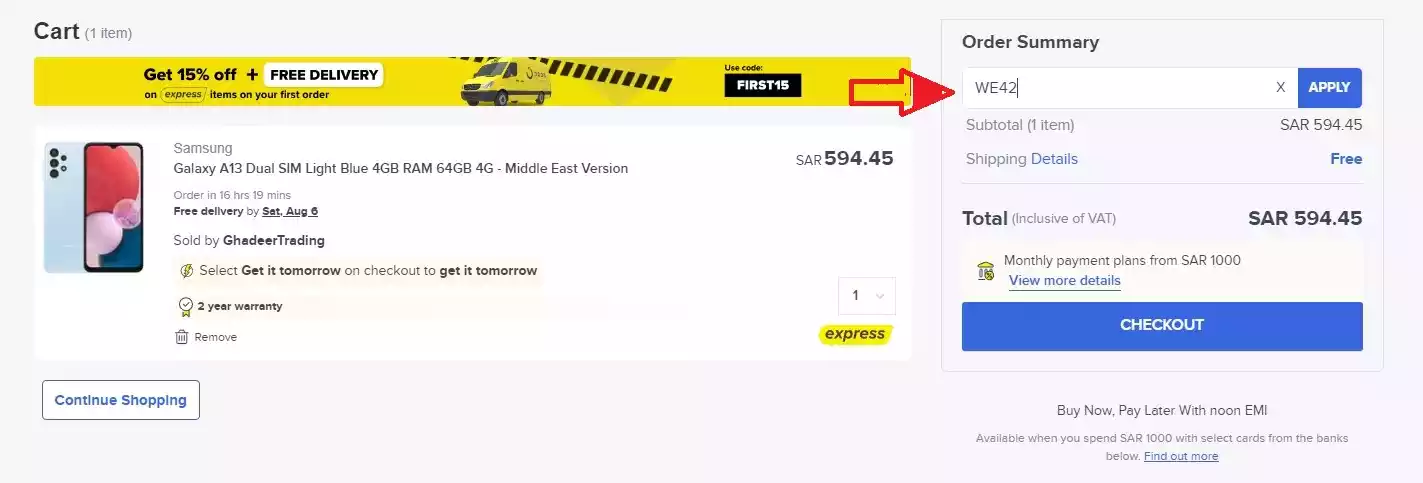
Task: Clear the coupon code with the X
Action: click(x=1280, y=88)
